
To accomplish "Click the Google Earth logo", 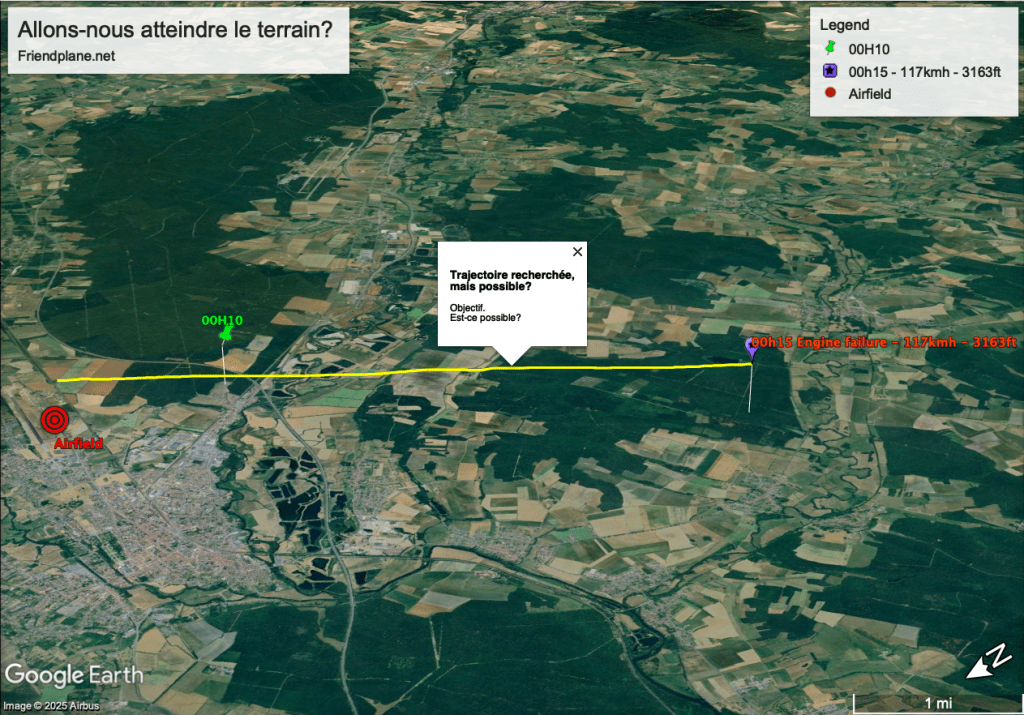I will tap(75, 675).
